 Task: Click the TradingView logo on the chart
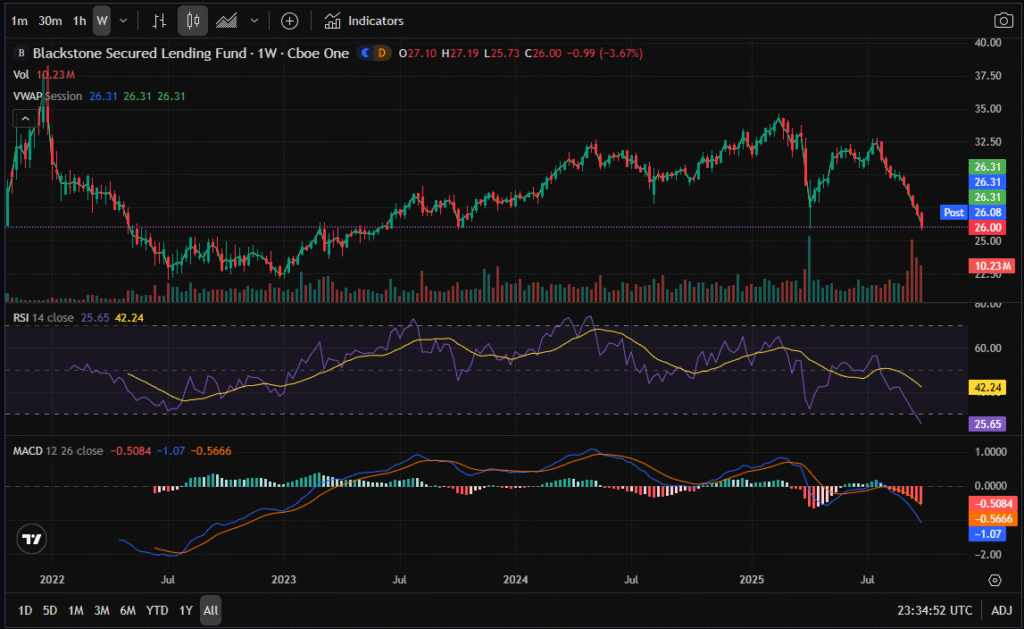(x=32, y=539)
